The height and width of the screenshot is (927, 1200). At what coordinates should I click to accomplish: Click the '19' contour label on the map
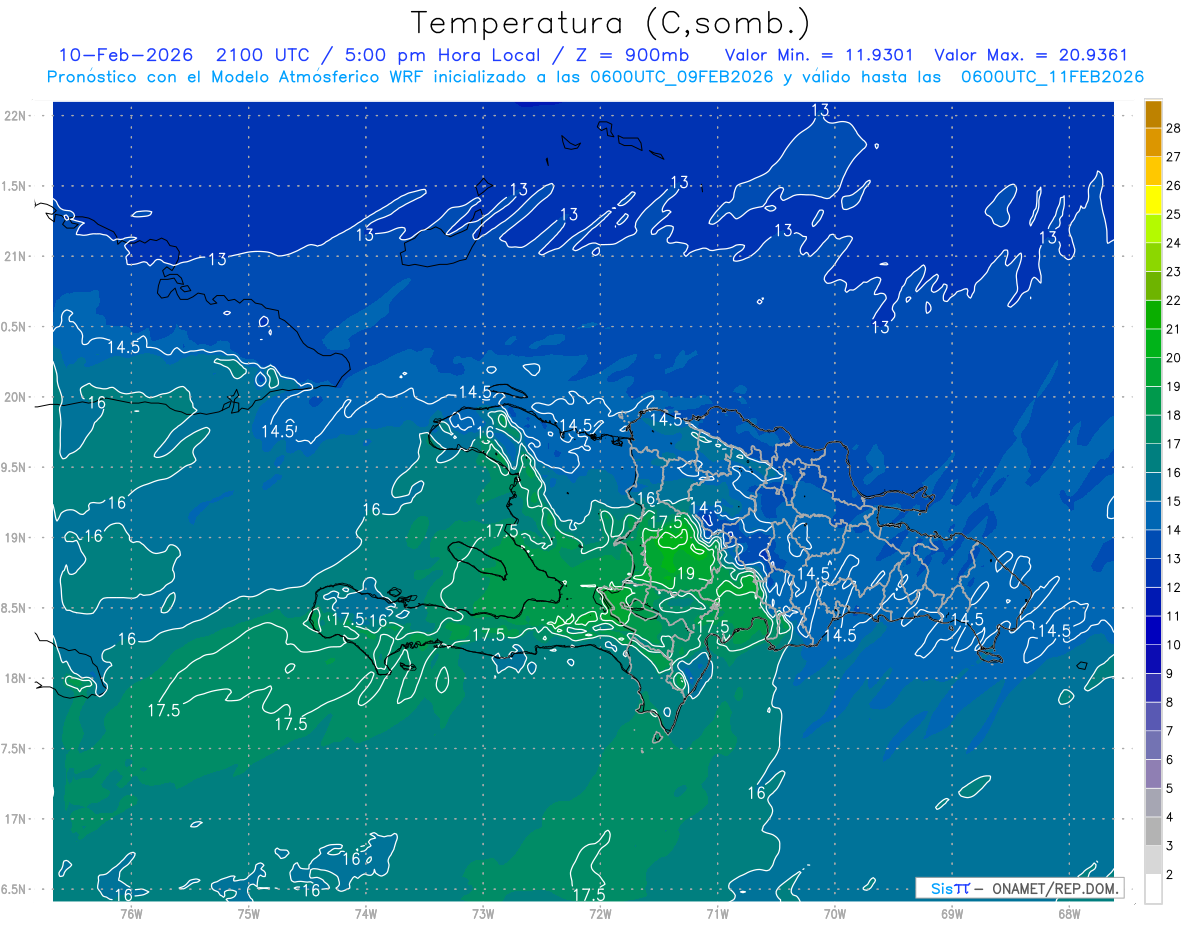(685, 574)
